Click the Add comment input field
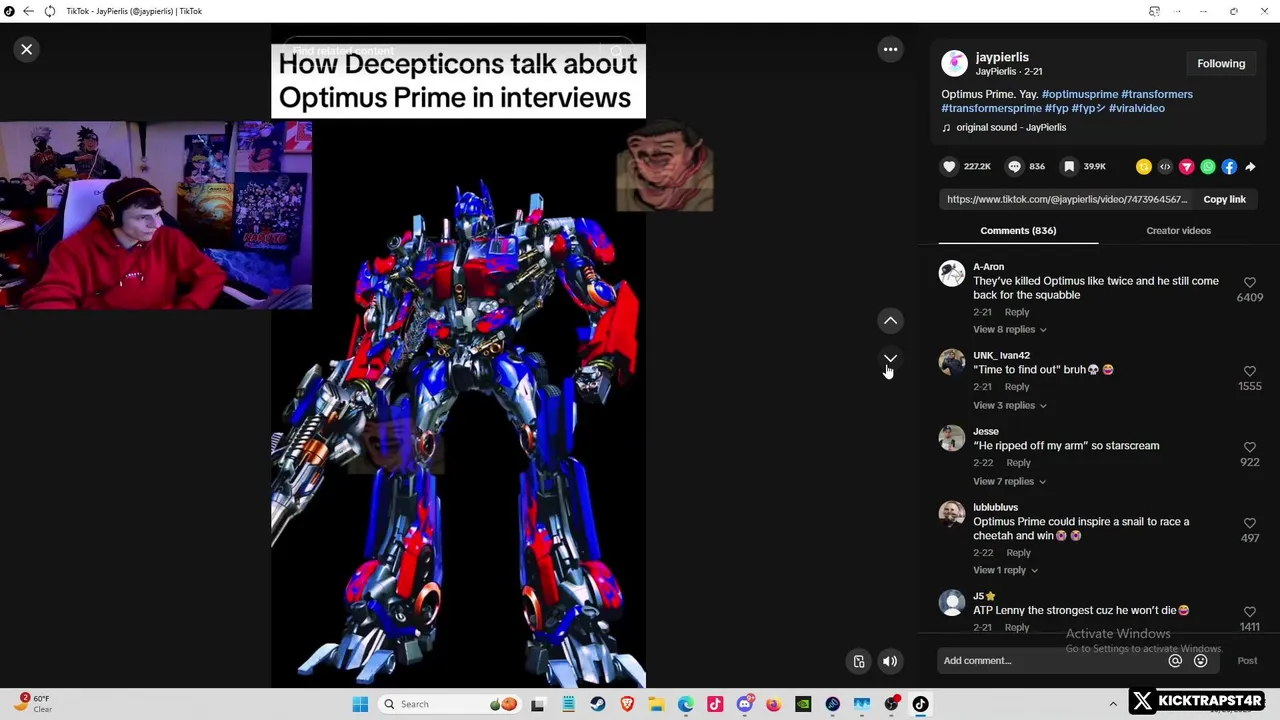This screenshot has height=720, width=1280. [1050, 660]
